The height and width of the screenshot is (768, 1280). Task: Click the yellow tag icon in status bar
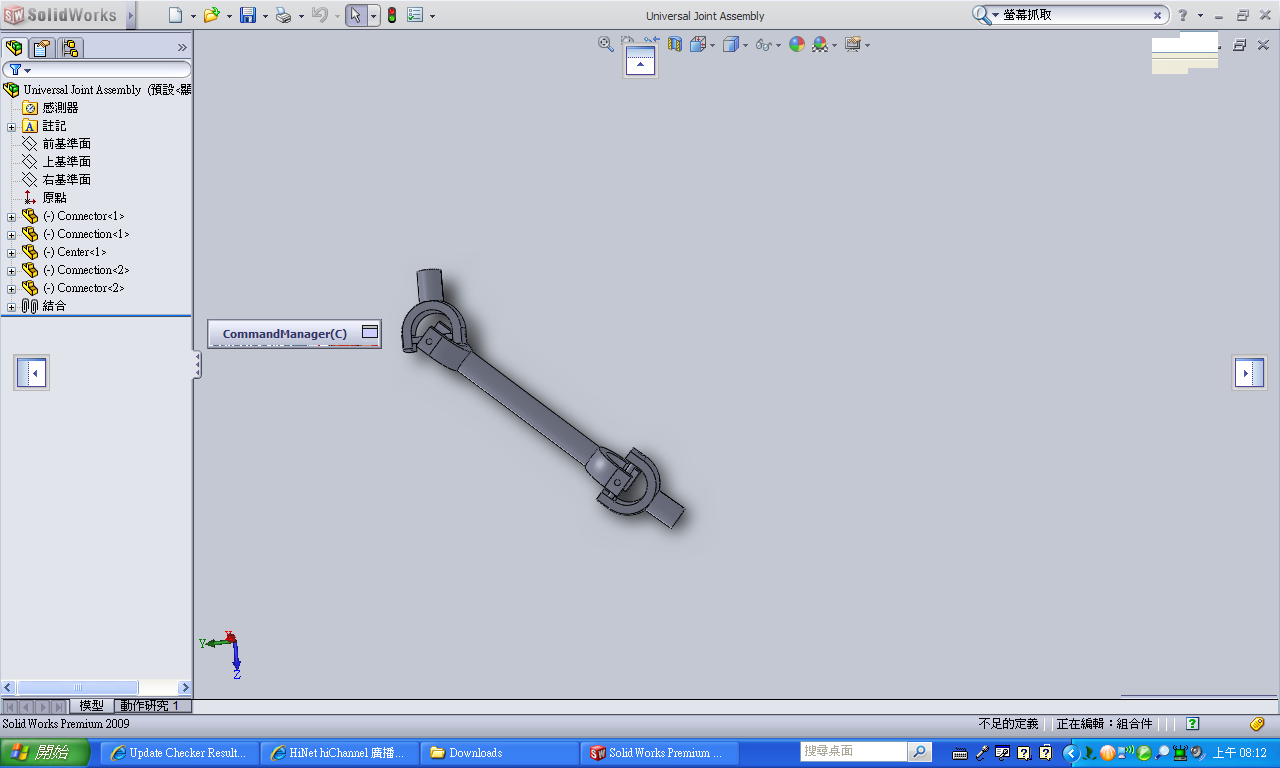click(x=1258, y=724)
